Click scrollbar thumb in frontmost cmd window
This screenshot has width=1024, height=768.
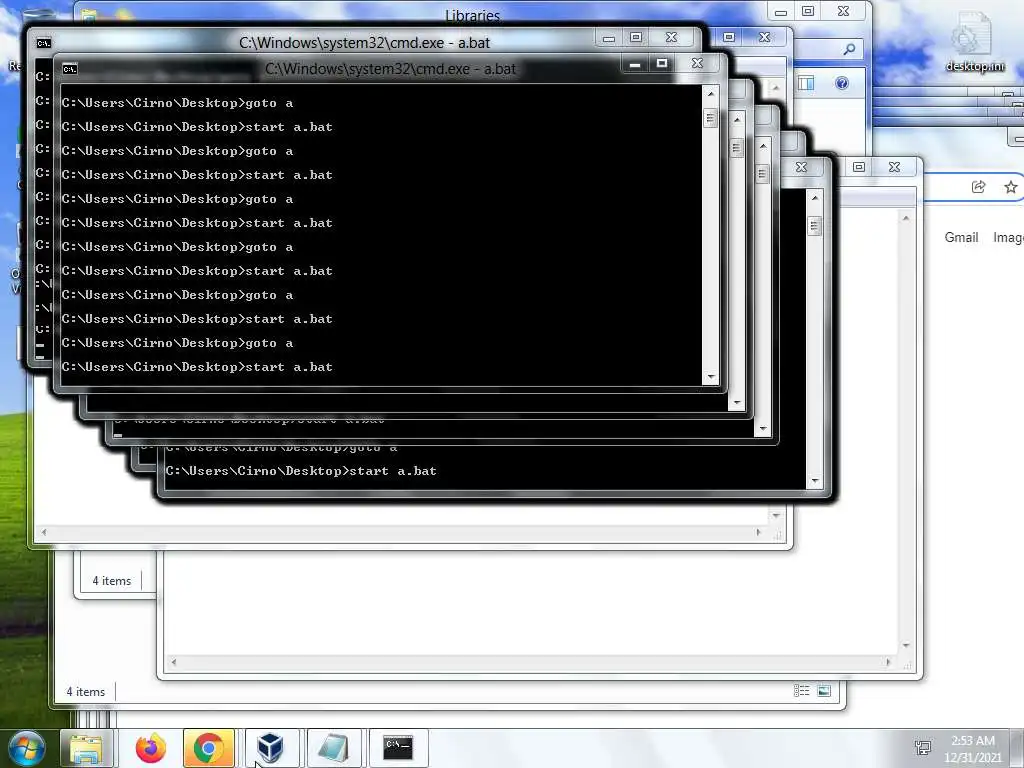711,118
